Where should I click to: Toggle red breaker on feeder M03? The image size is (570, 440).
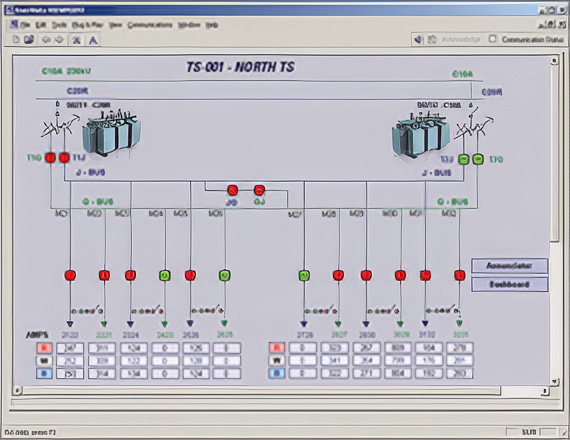pyautogui.click(x=131, y=275)
